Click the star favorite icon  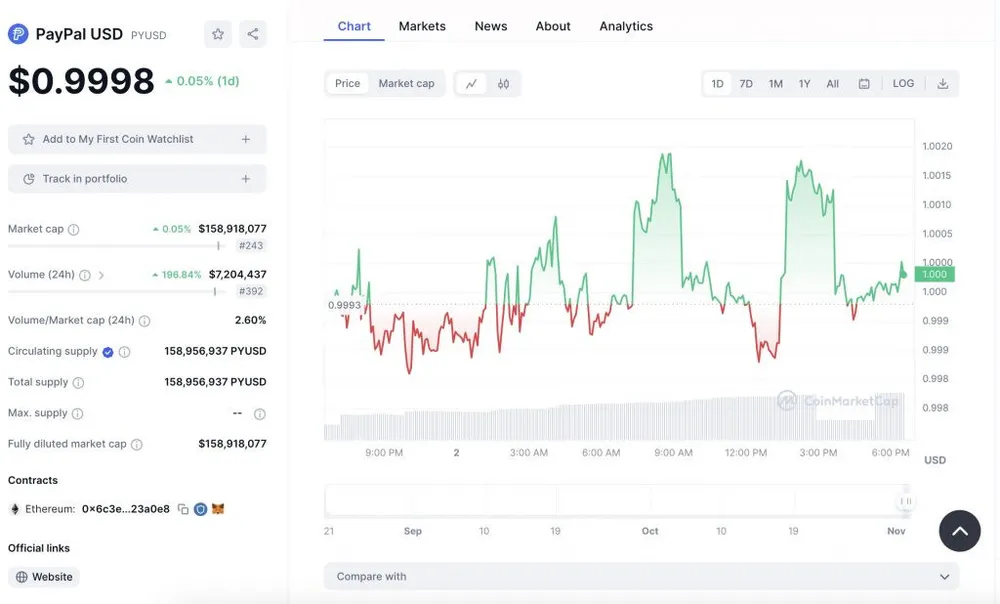(218, 34)
